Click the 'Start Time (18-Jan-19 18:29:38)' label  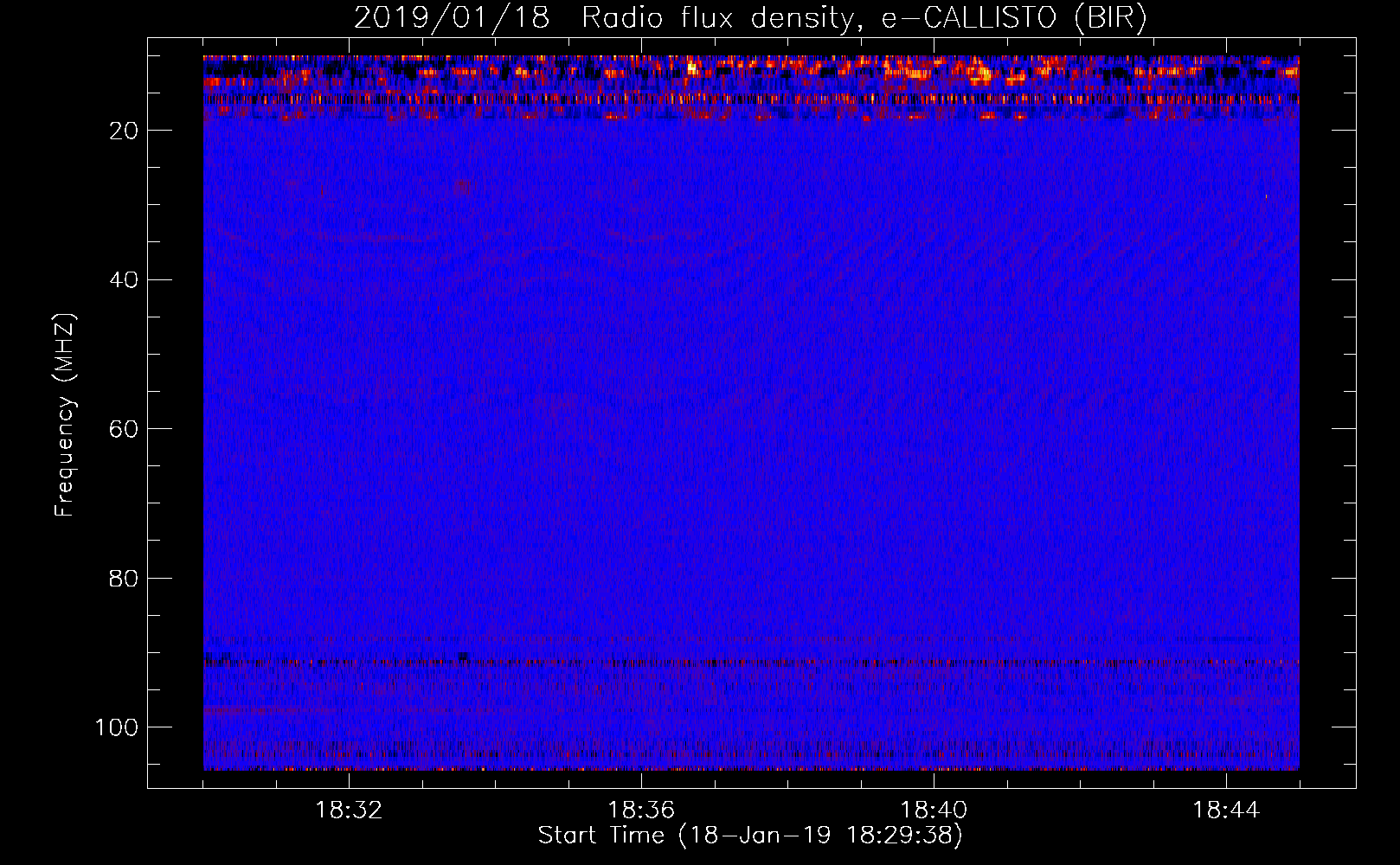pos(750,836)
